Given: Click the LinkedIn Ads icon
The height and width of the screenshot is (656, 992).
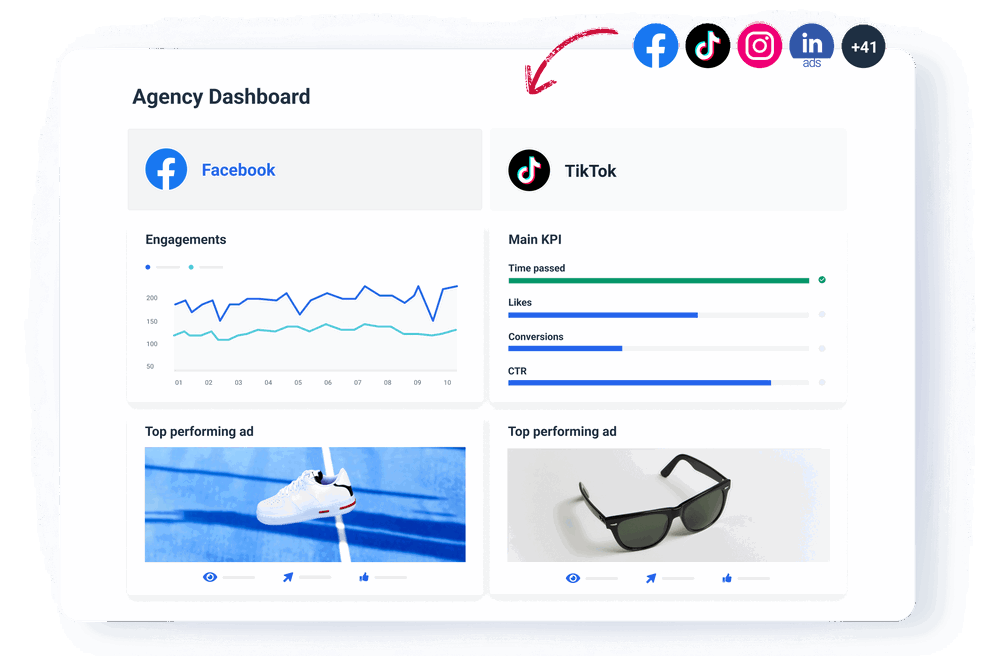Looking at the screenshot, I should tap(811, 45).
